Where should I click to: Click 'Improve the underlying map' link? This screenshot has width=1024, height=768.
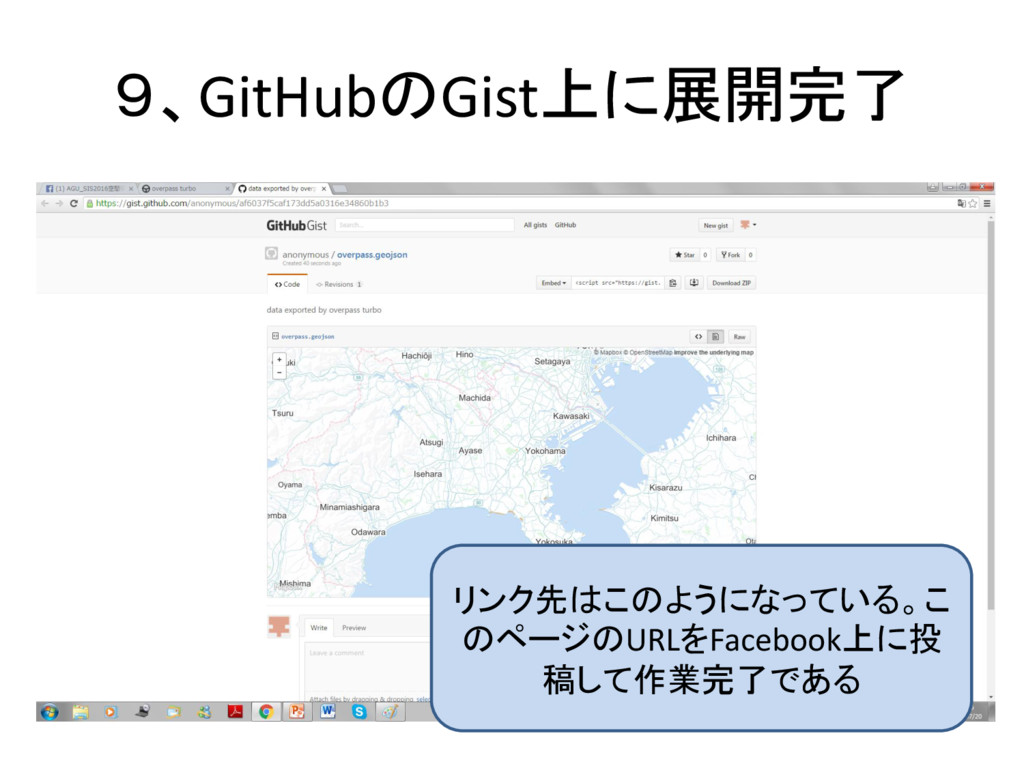click(714, 353)
